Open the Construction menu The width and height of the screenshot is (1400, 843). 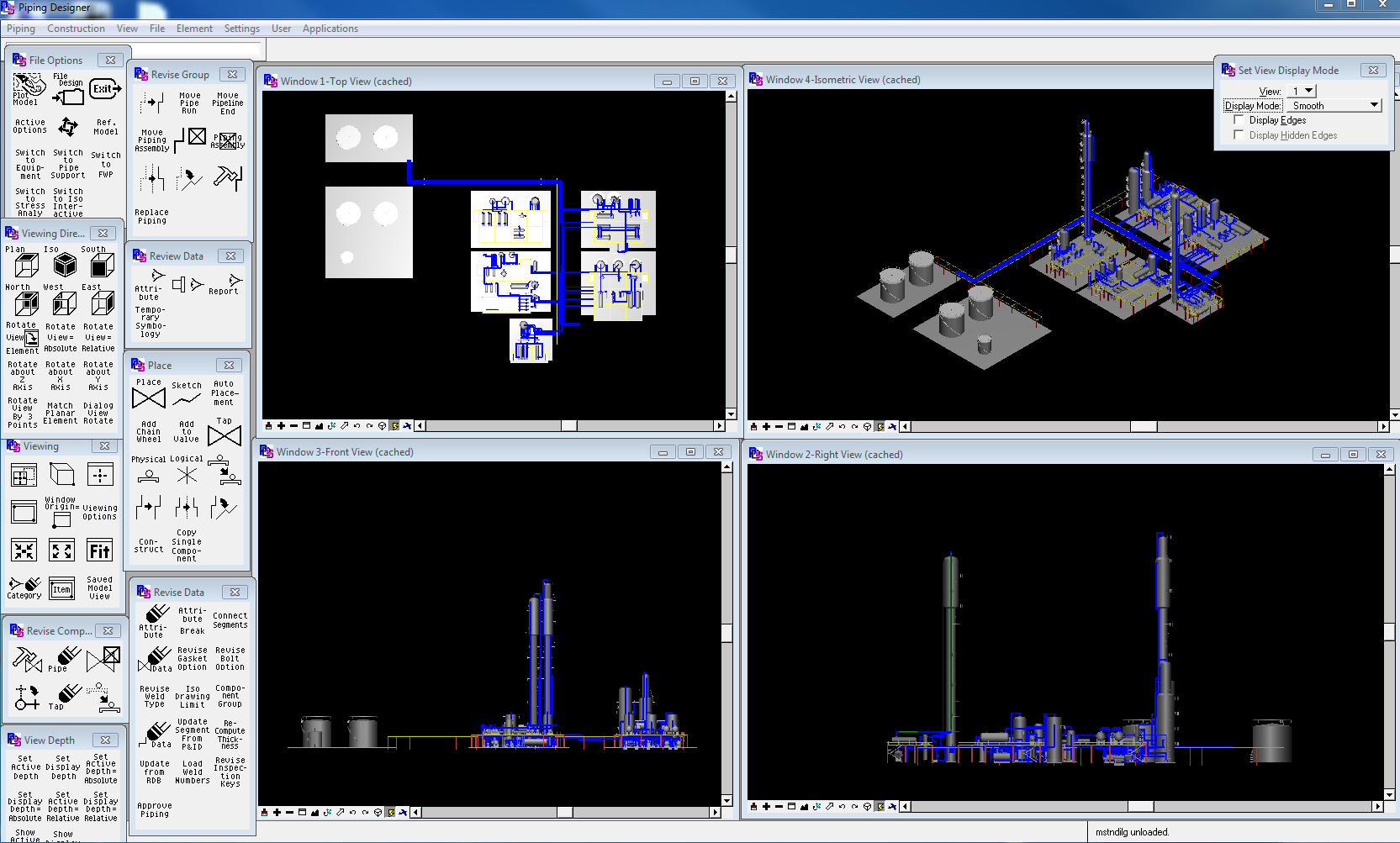pyautogui.click(x=76, y=29)
